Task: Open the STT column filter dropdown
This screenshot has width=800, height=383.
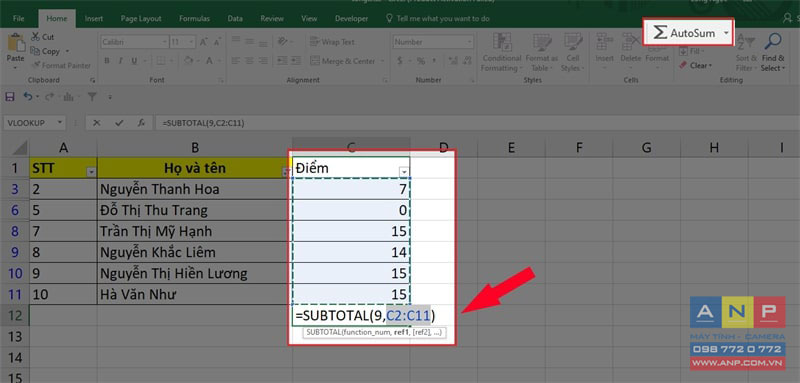Action: coord(91,173)
